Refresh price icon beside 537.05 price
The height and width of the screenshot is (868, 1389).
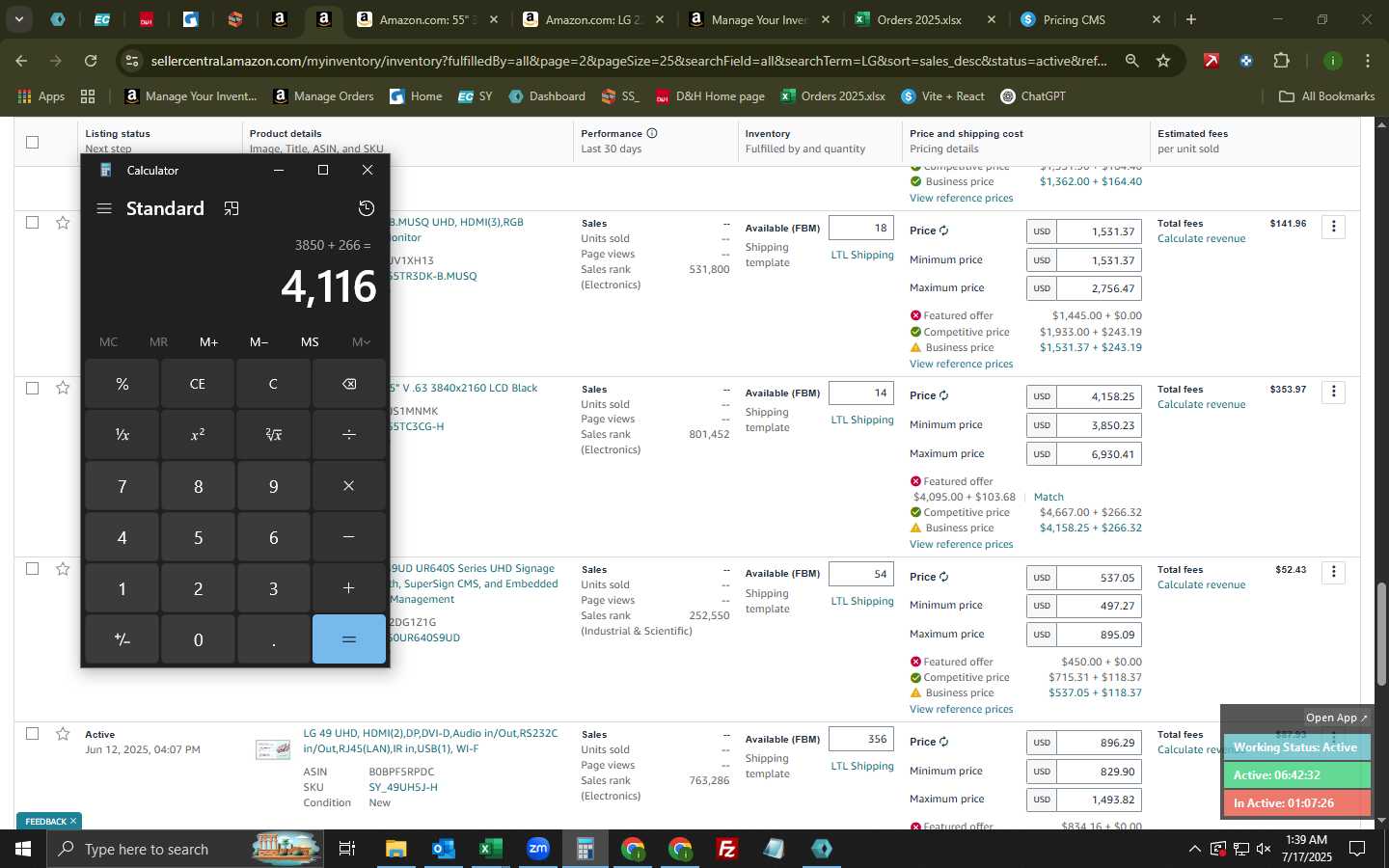943,577
